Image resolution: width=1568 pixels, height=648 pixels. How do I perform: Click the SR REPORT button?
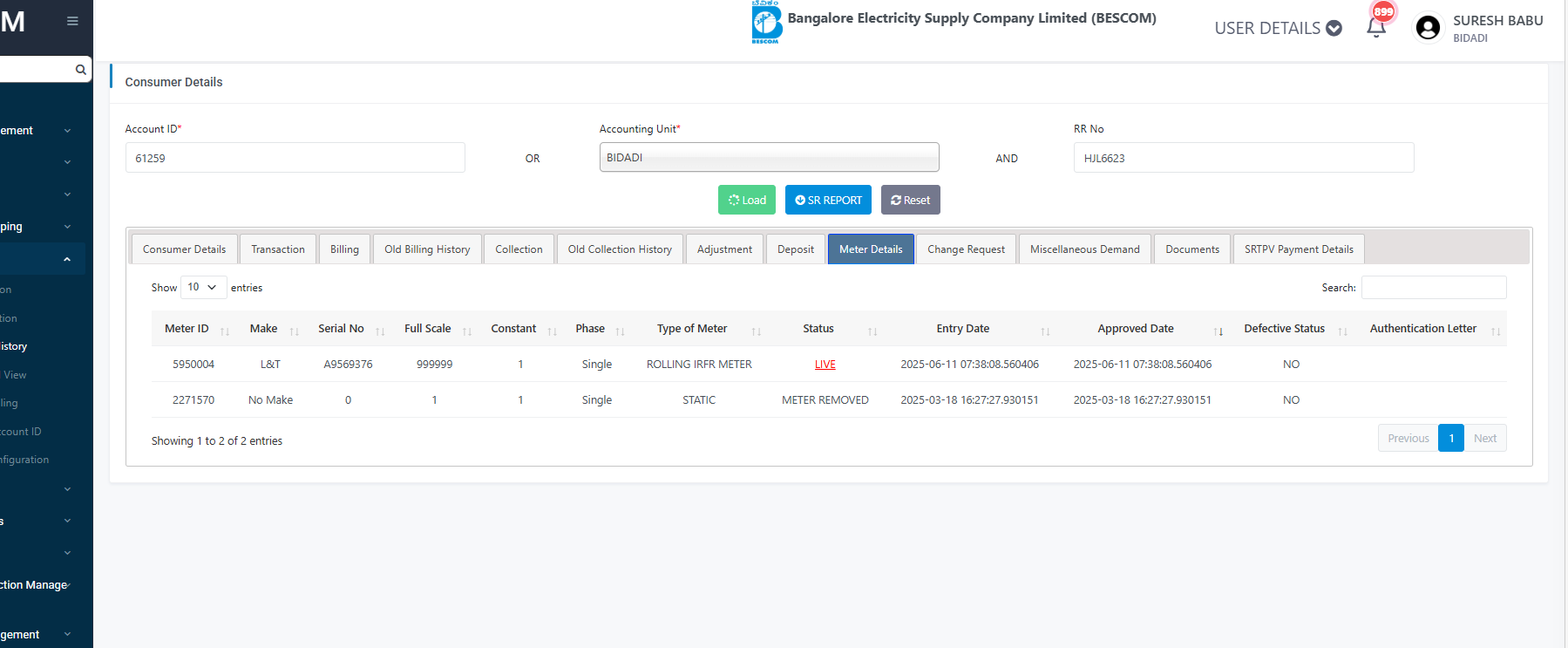click(828, 200)
